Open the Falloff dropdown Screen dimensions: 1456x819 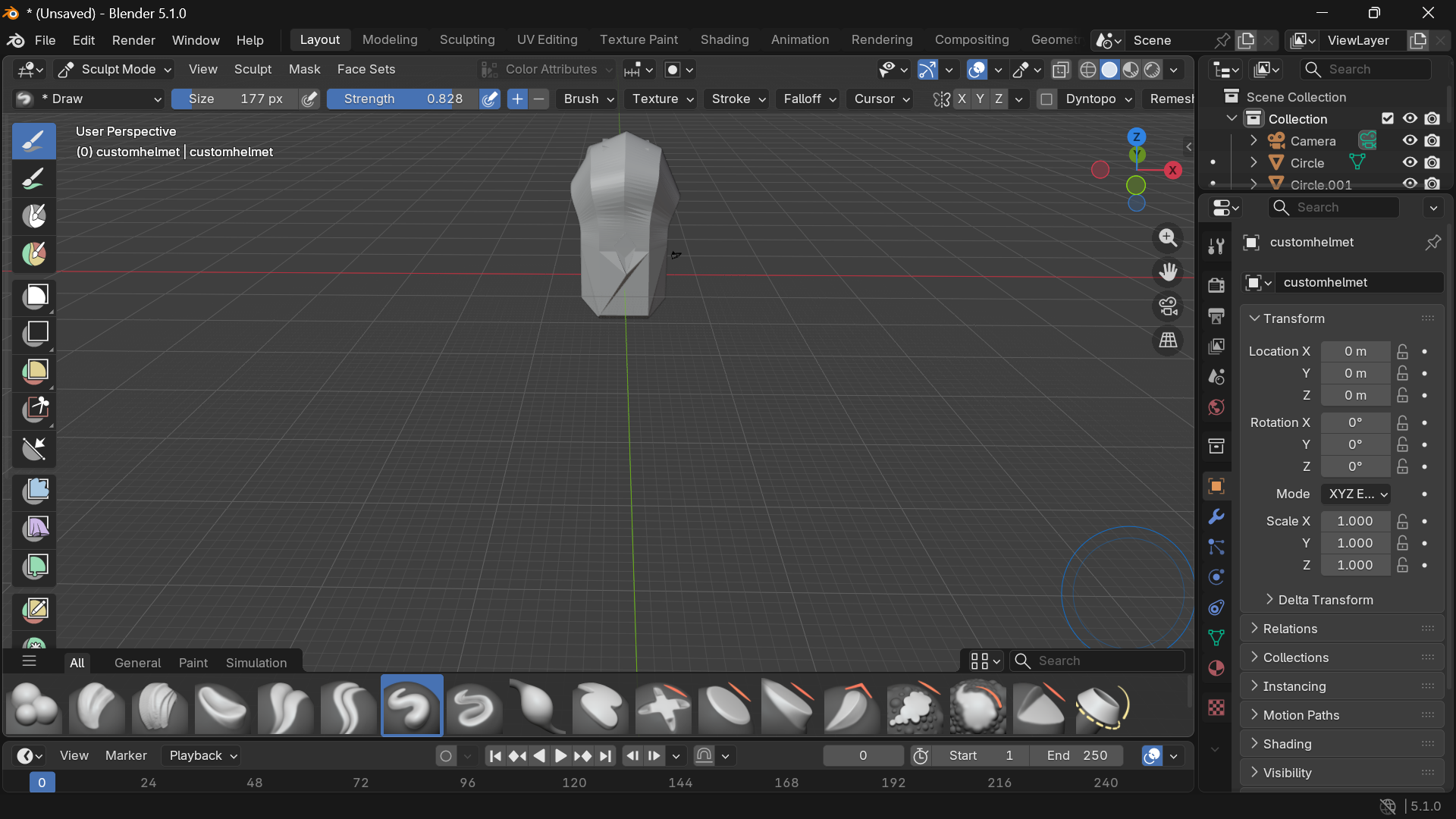click(810, 99)
